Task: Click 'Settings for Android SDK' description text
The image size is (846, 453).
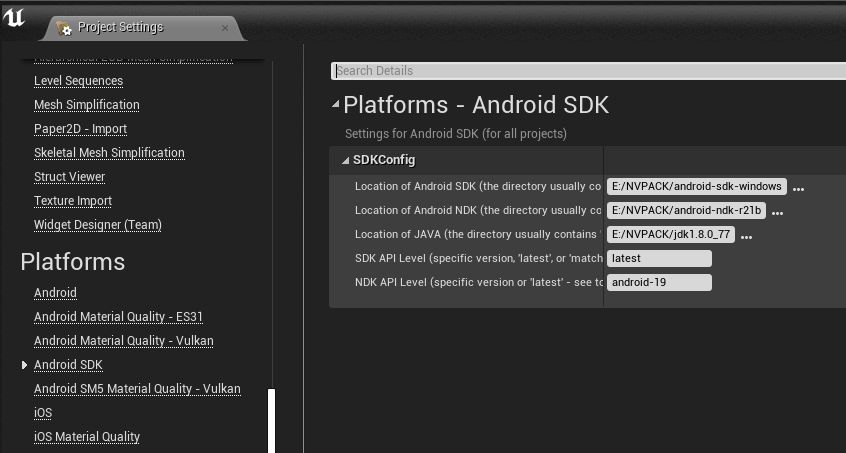Action: coord(456,134)
